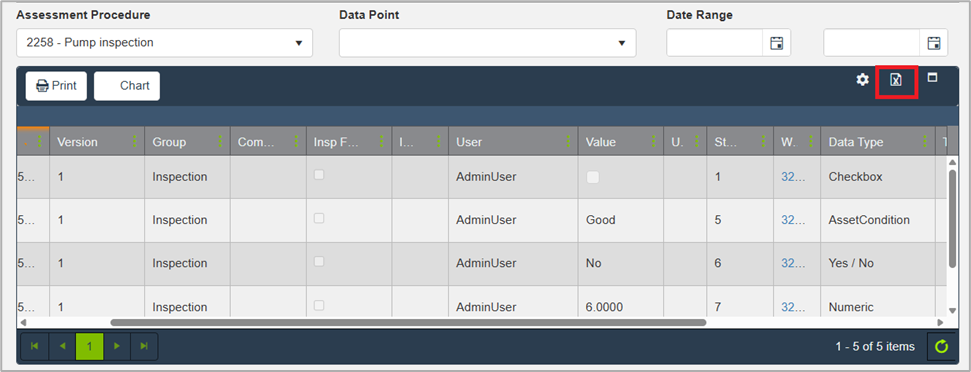Open the Data Point dropdown
The height and width of the screenshot is (372, 971).
(487, 43)
